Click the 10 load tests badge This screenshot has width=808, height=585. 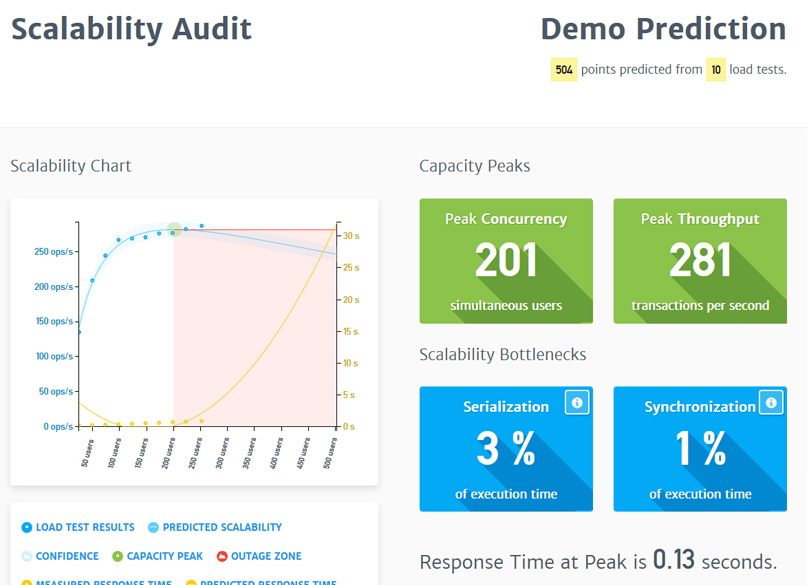click(x=716, y=70)
